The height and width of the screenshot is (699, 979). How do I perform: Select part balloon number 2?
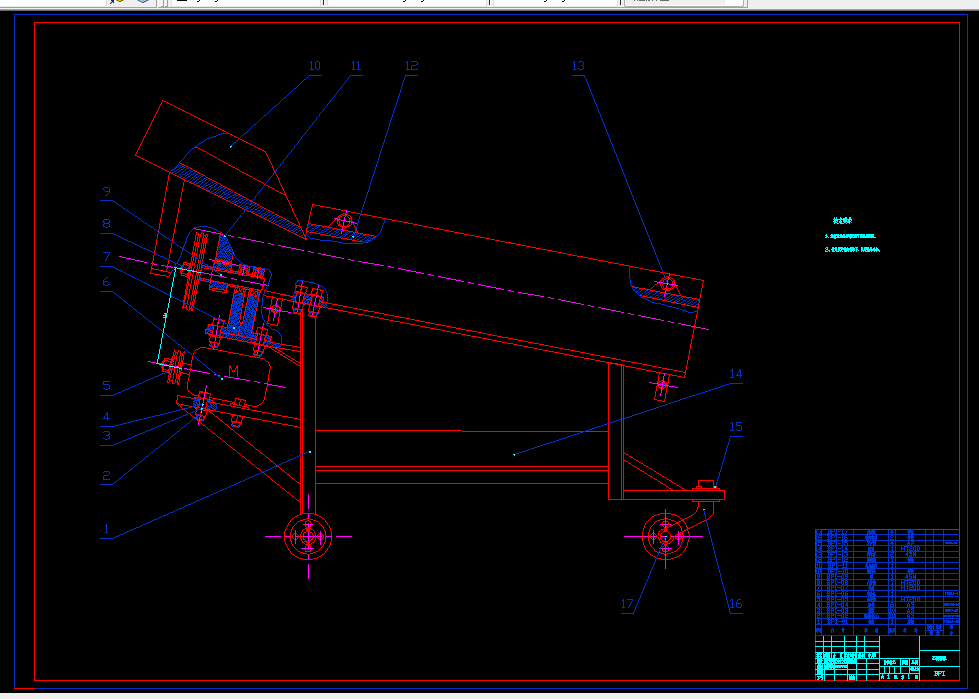click(106, 476)
